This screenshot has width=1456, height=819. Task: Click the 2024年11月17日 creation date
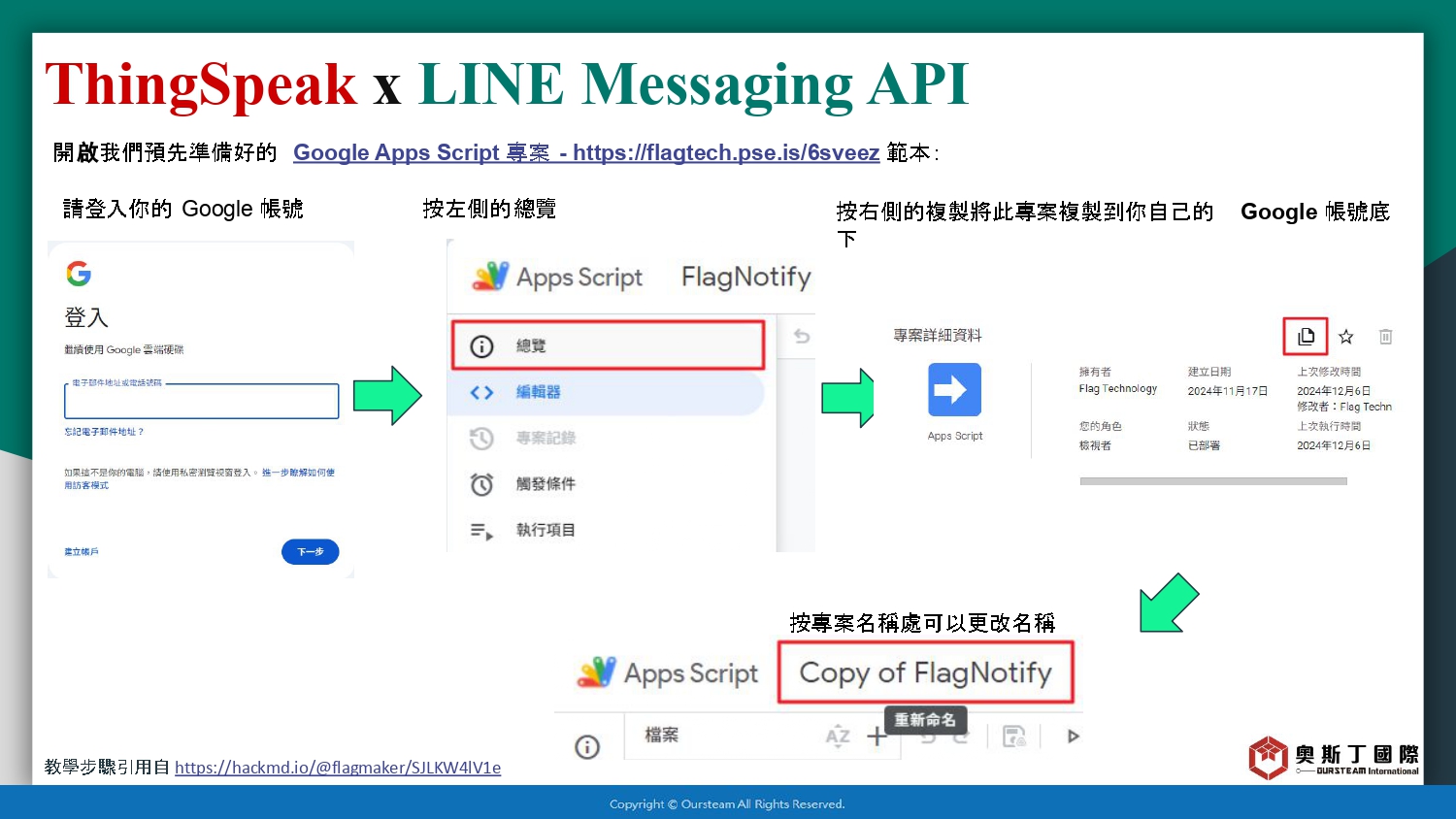pyautogui.click(x=1228, y=391)
